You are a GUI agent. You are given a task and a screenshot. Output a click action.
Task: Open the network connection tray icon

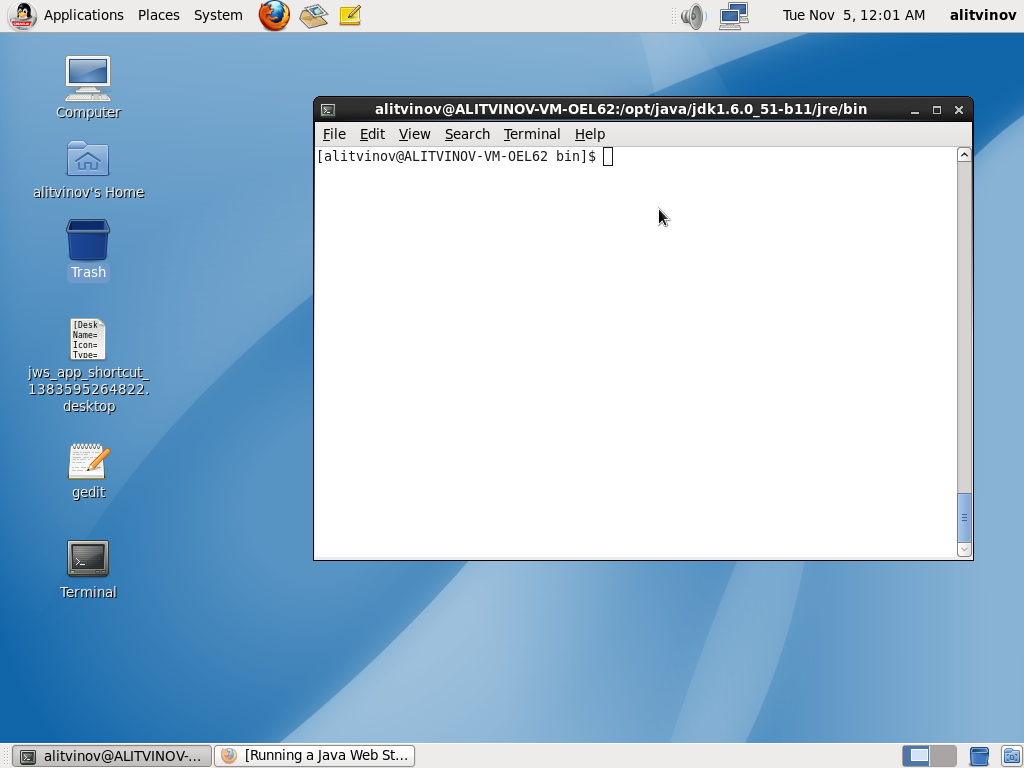tap(734, 15)
